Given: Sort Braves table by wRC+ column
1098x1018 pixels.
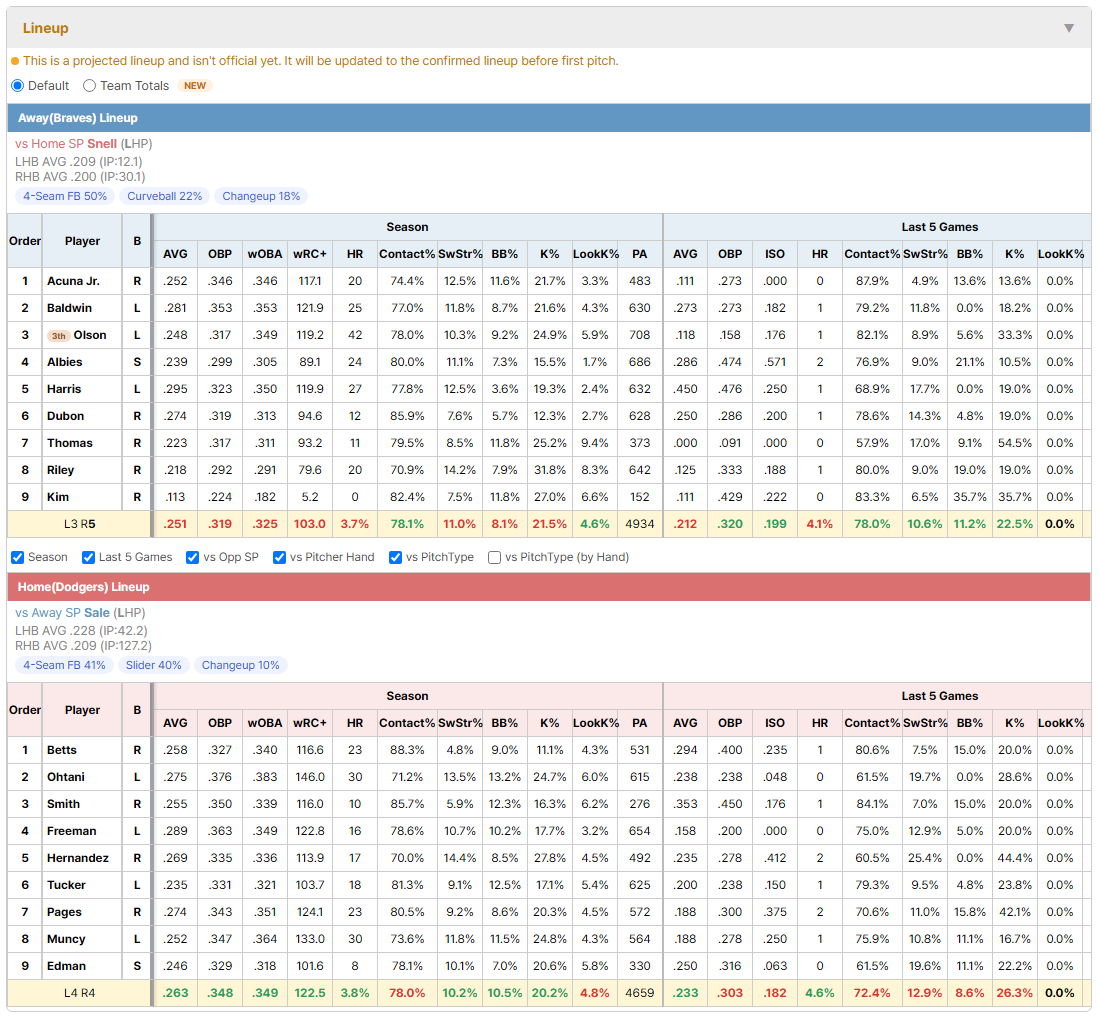Looking at the screenshot, I should 310,254.
